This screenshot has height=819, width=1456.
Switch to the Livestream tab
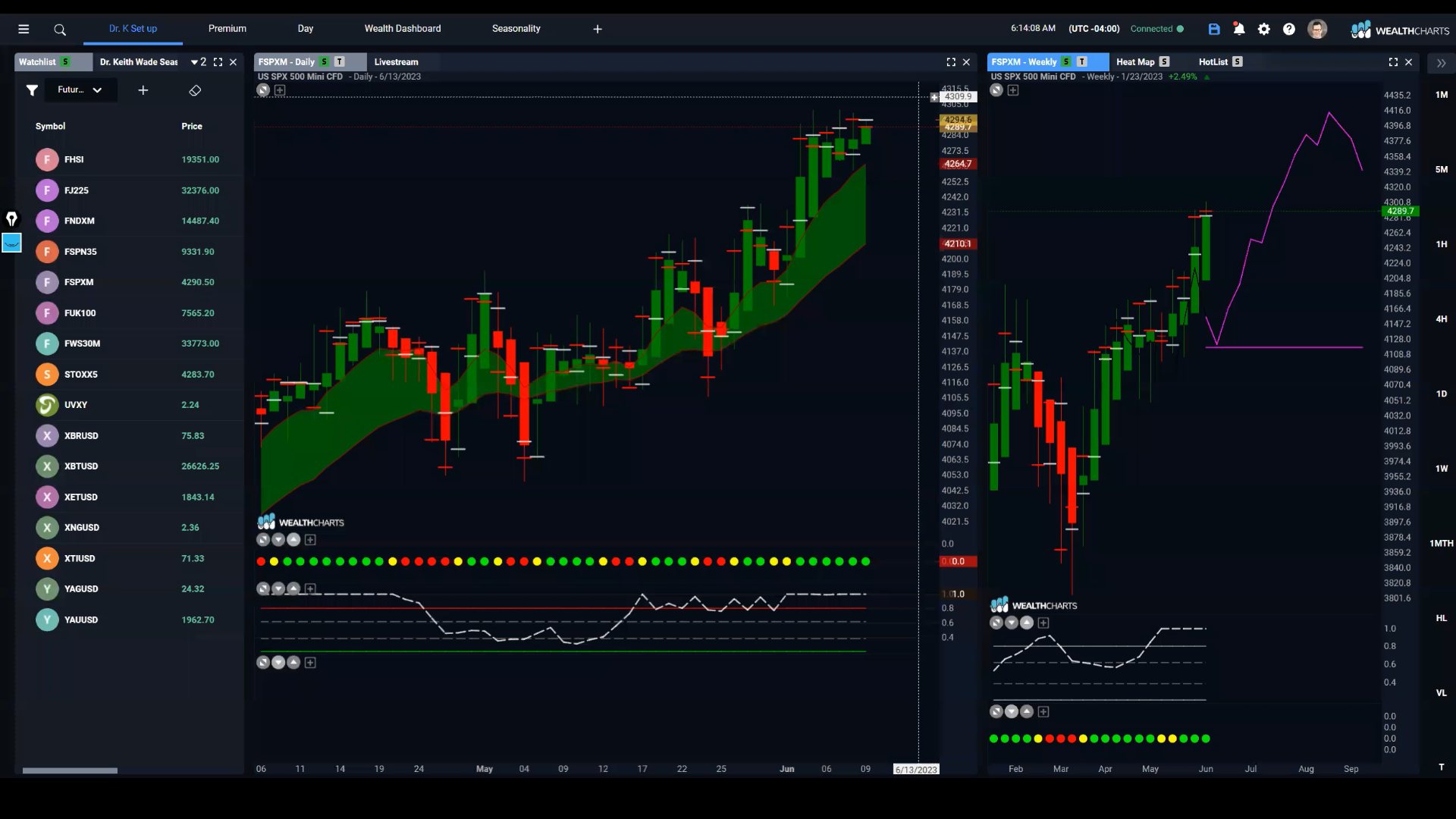[x=396, y=62]
